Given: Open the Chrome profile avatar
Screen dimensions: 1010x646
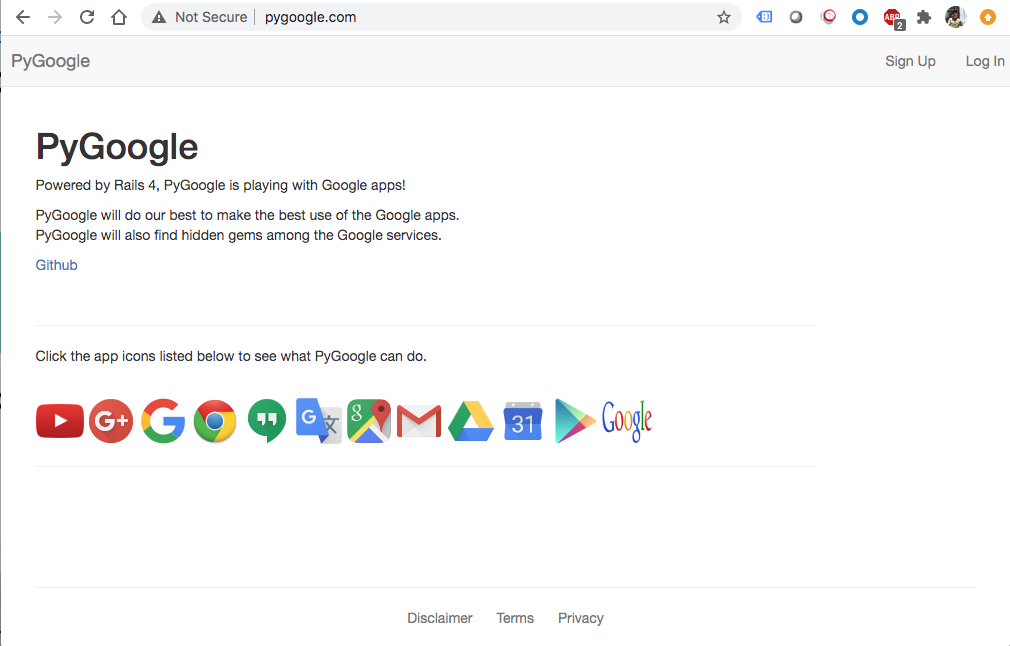Looking at the screenshot, I should pos(956,17).
